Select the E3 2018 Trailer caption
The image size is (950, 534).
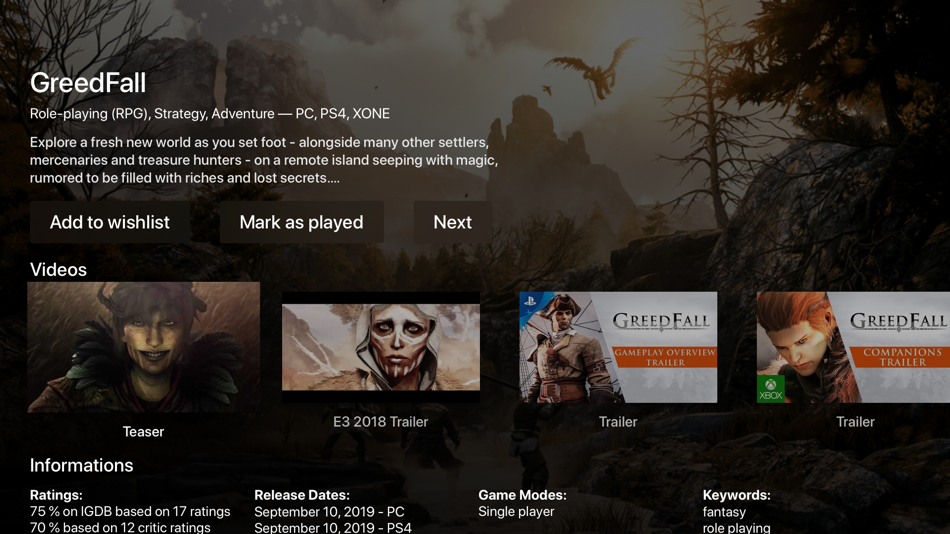click(380, 422)
